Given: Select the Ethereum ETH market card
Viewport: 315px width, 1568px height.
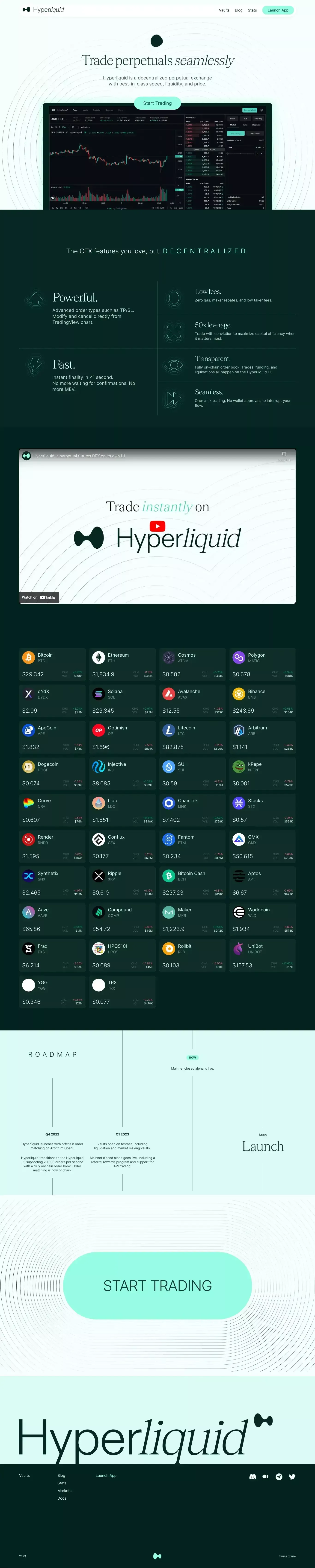Looking at the screenshot, I should tap(122, 664).
